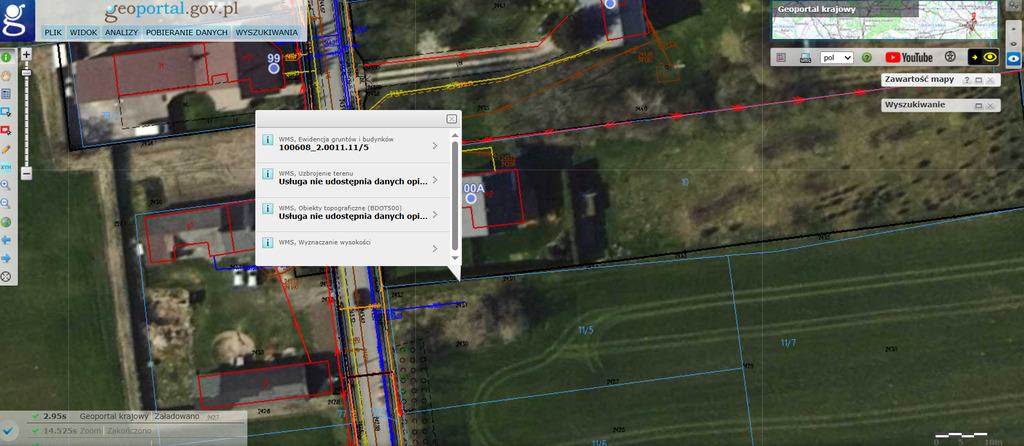Open the pol language dropdown
The image size is (1024, 446).
coord(836,58)
